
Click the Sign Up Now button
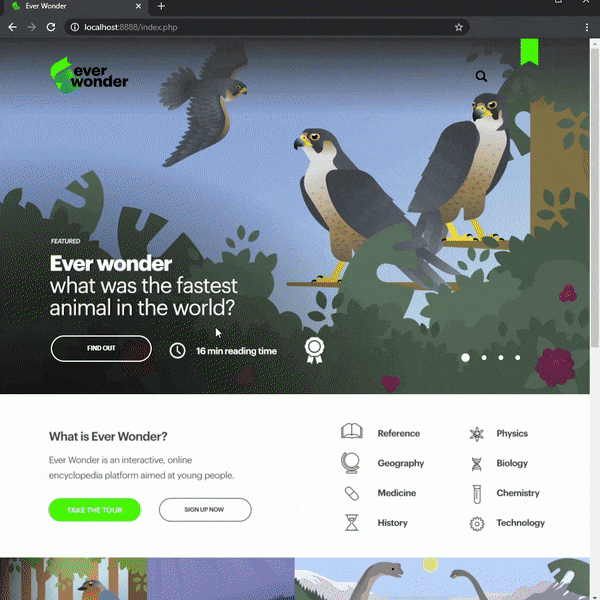(205, 510)
